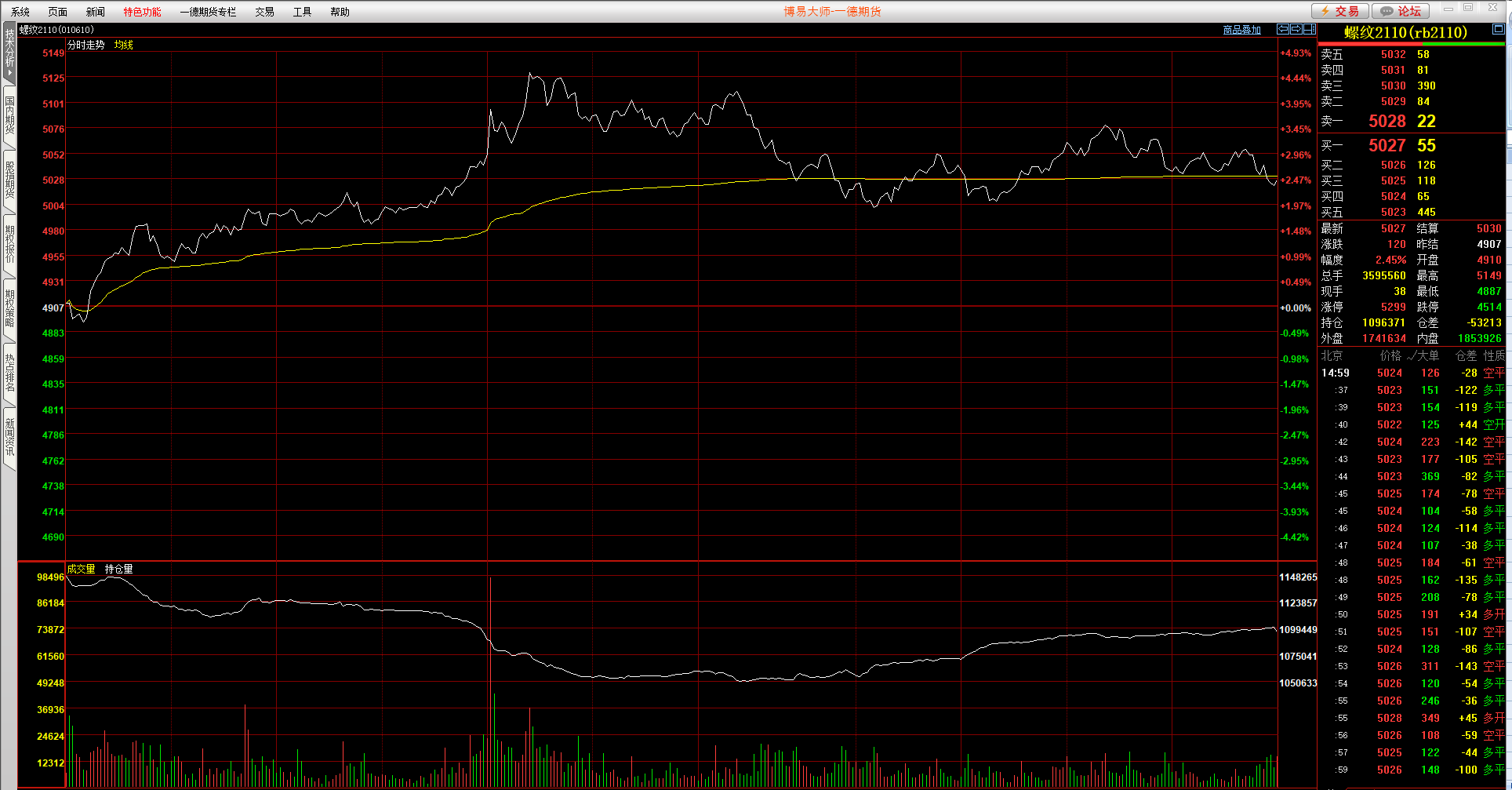This screenshot has height=790, width=1512.
Task: Click the left arrow previous contract icon
Action: [1283, 29]
